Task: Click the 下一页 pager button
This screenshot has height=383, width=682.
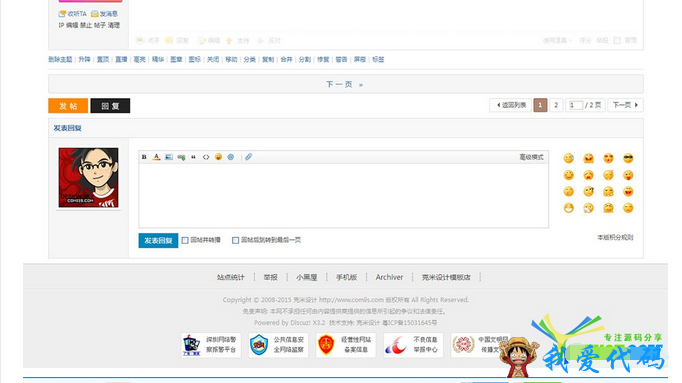Action: 625,105
